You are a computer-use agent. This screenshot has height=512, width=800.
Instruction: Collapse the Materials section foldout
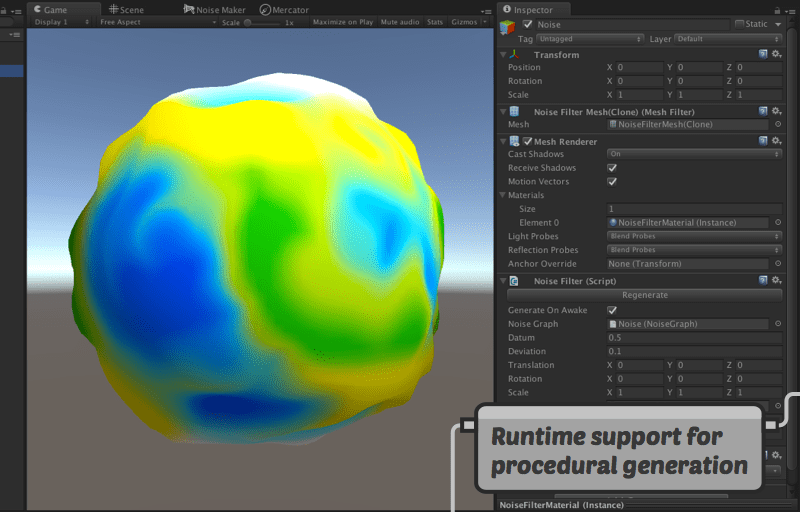point(503,195)
